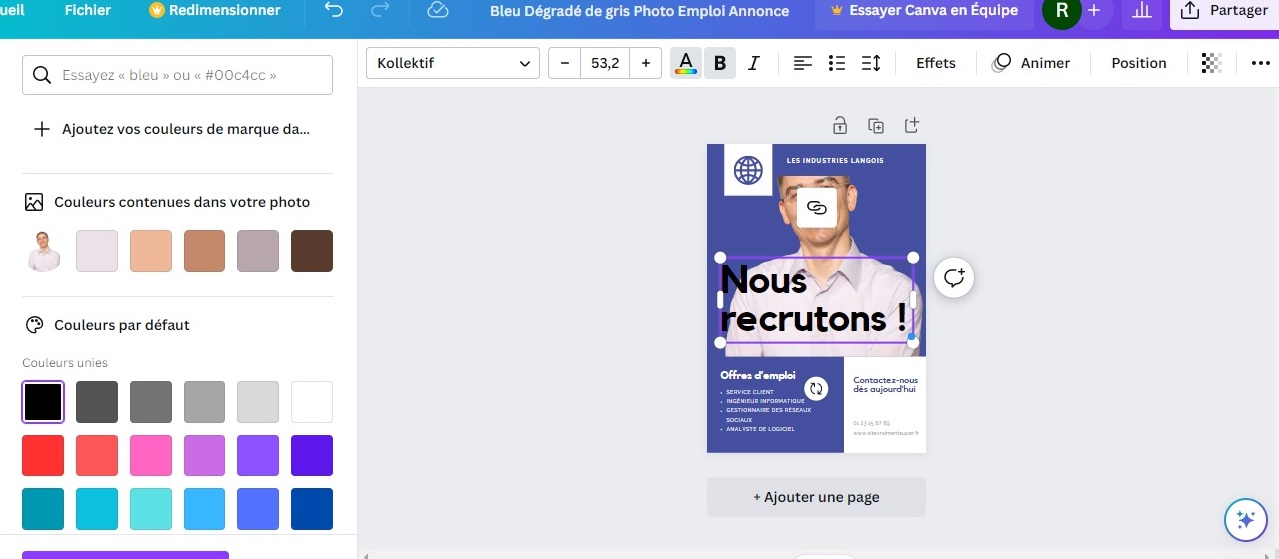Open the analytics bar chart icon
1279x559 pixels.
[1142, 11]
